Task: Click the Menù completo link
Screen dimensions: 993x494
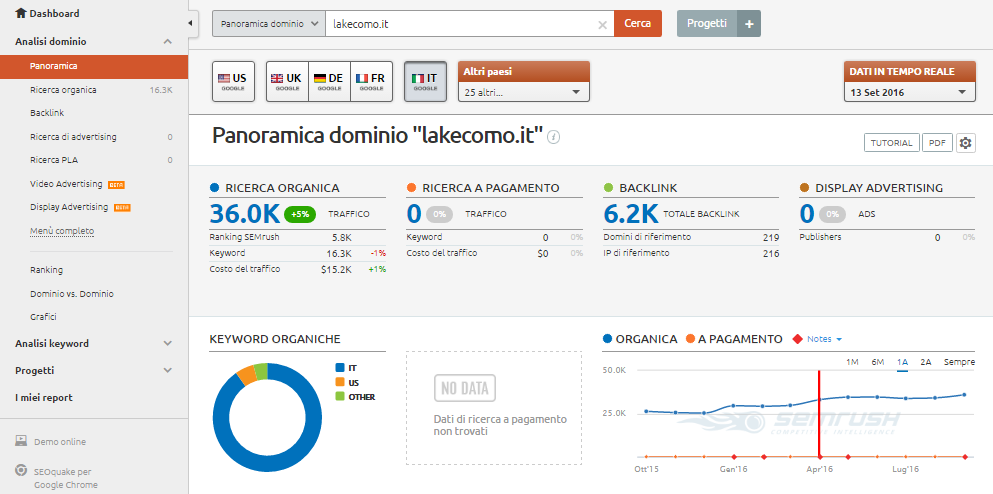Action: (x=62, y=231)
